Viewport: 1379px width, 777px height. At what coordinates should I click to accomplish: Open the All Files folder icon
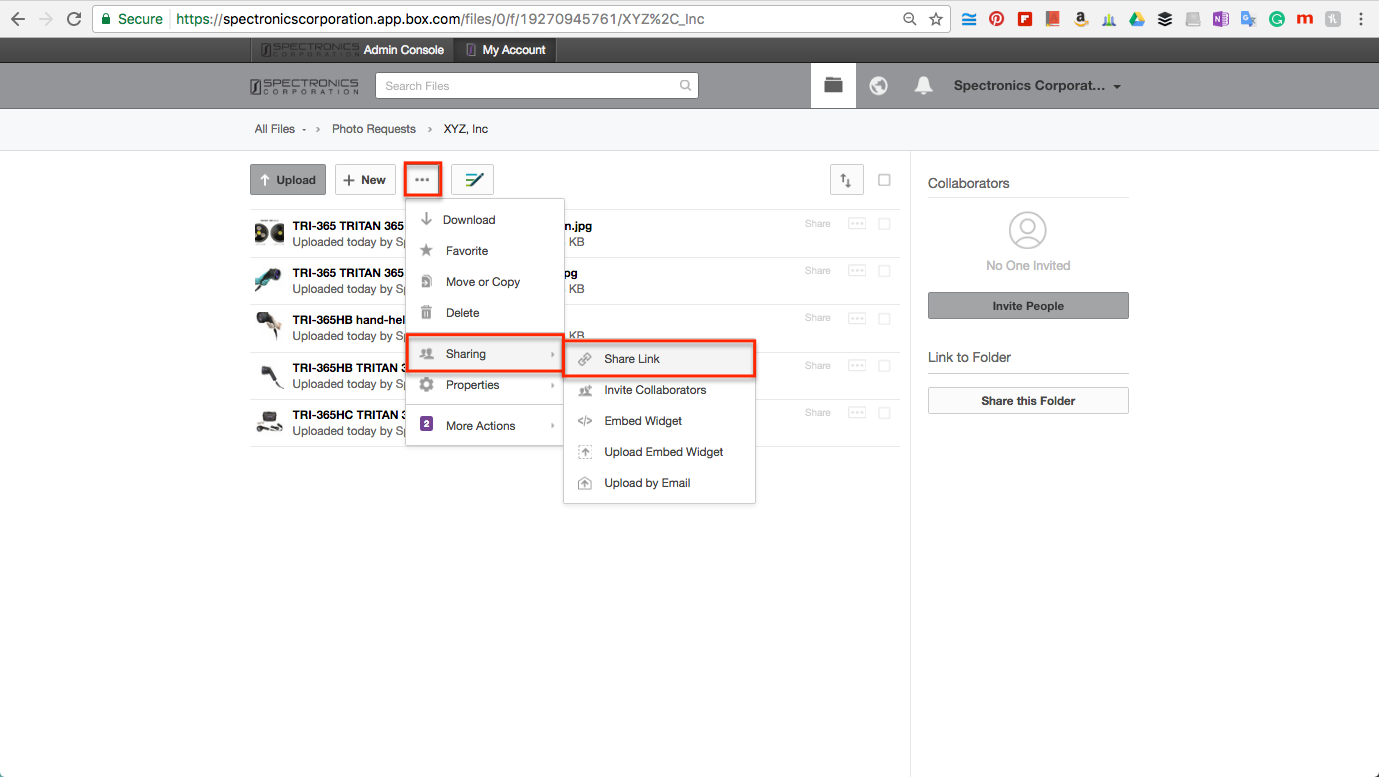click(833, 86)
